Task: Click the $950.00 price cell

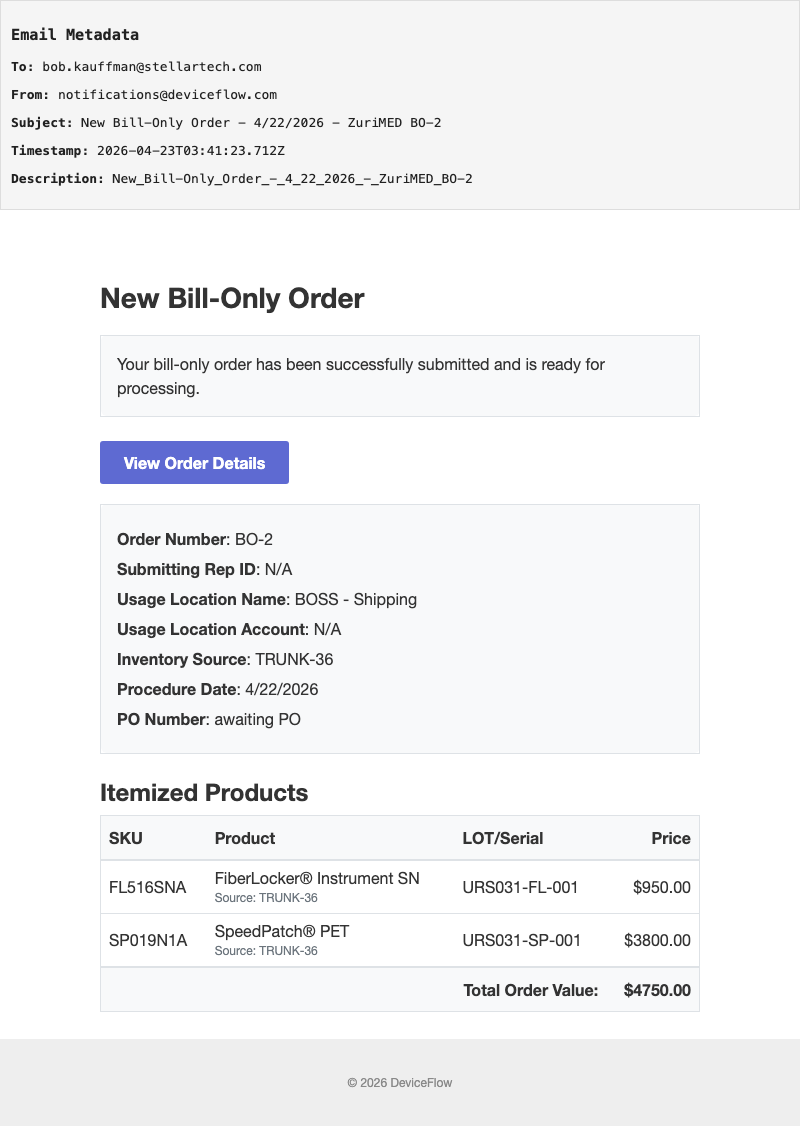Action: [x=661, y=888]
